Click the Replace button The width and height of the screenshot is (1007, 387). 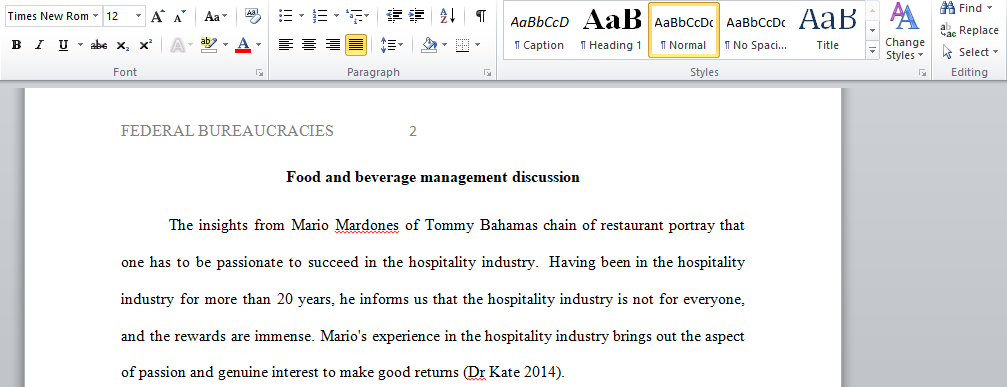pyautogui.click(x=969, y=30)
